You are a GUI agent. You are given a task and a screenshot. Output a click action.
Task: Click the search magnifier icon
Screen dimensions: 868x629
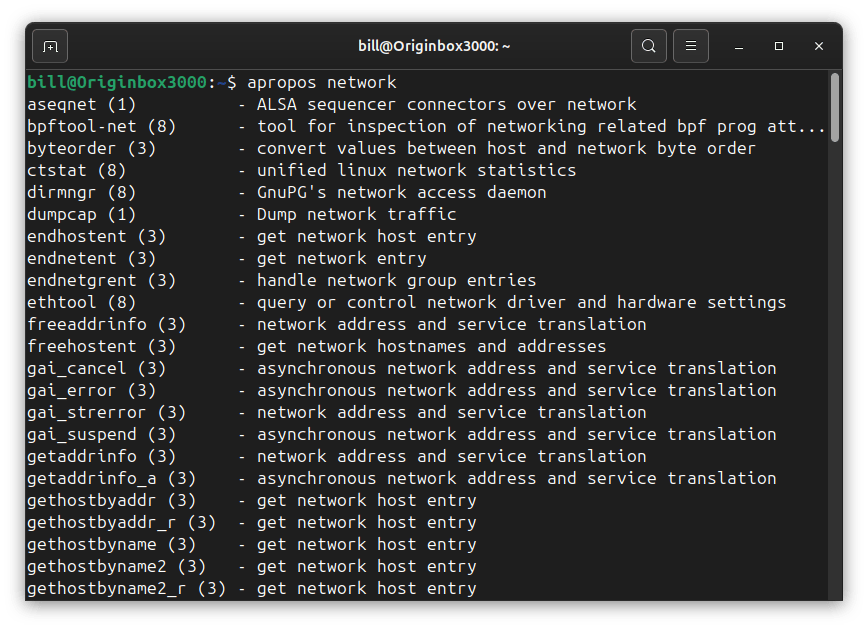(649, 46)
